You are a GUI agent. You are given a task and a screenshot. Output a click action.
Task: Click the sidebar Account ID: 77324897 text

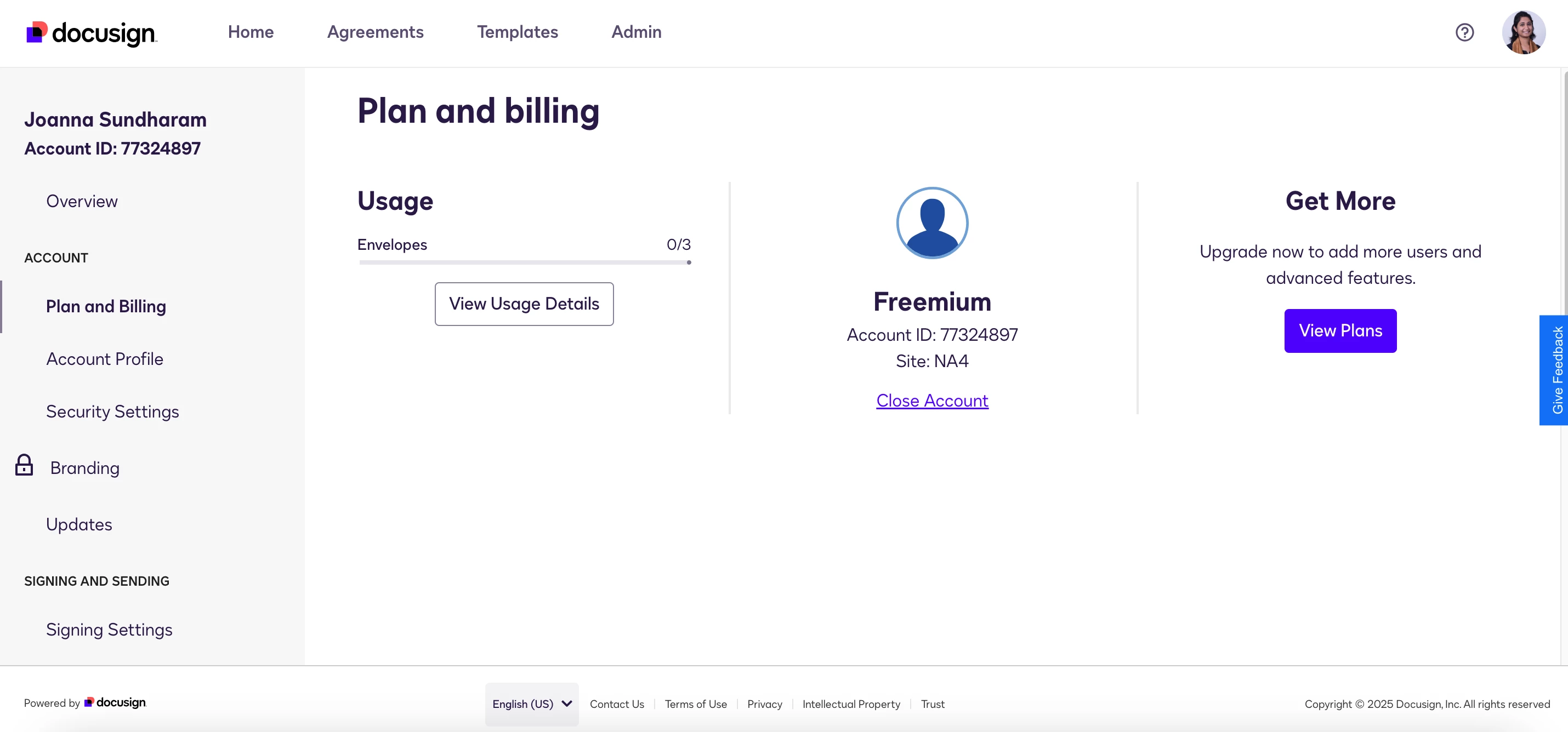(x=112, y=148)
